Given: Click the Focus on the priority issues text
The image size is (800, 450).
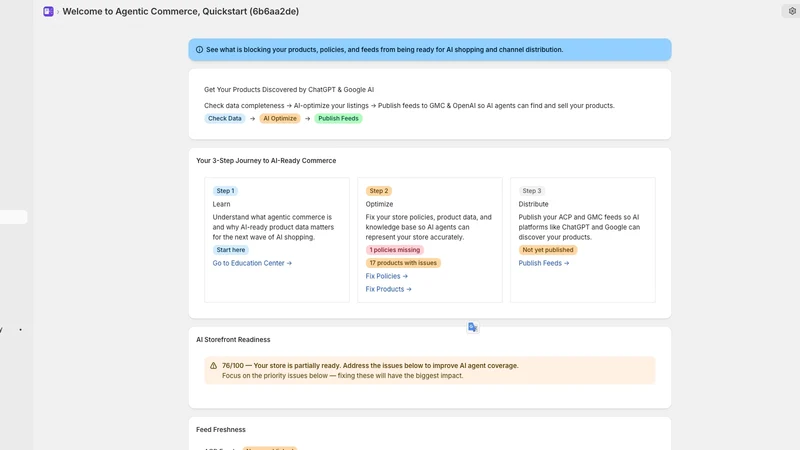Looking at the screenshot, I should [342, 376].
